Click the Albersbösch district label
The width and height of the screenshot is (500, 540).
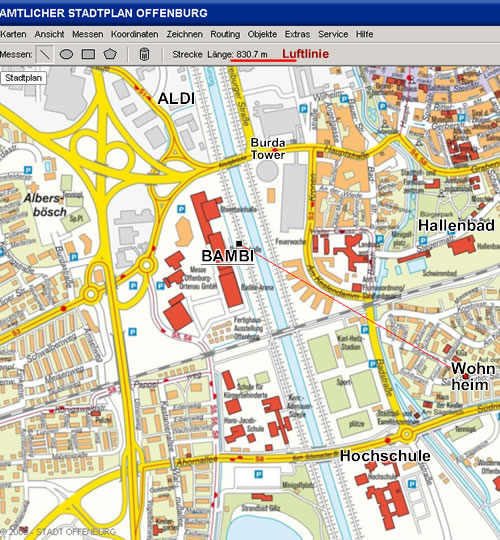45,205
